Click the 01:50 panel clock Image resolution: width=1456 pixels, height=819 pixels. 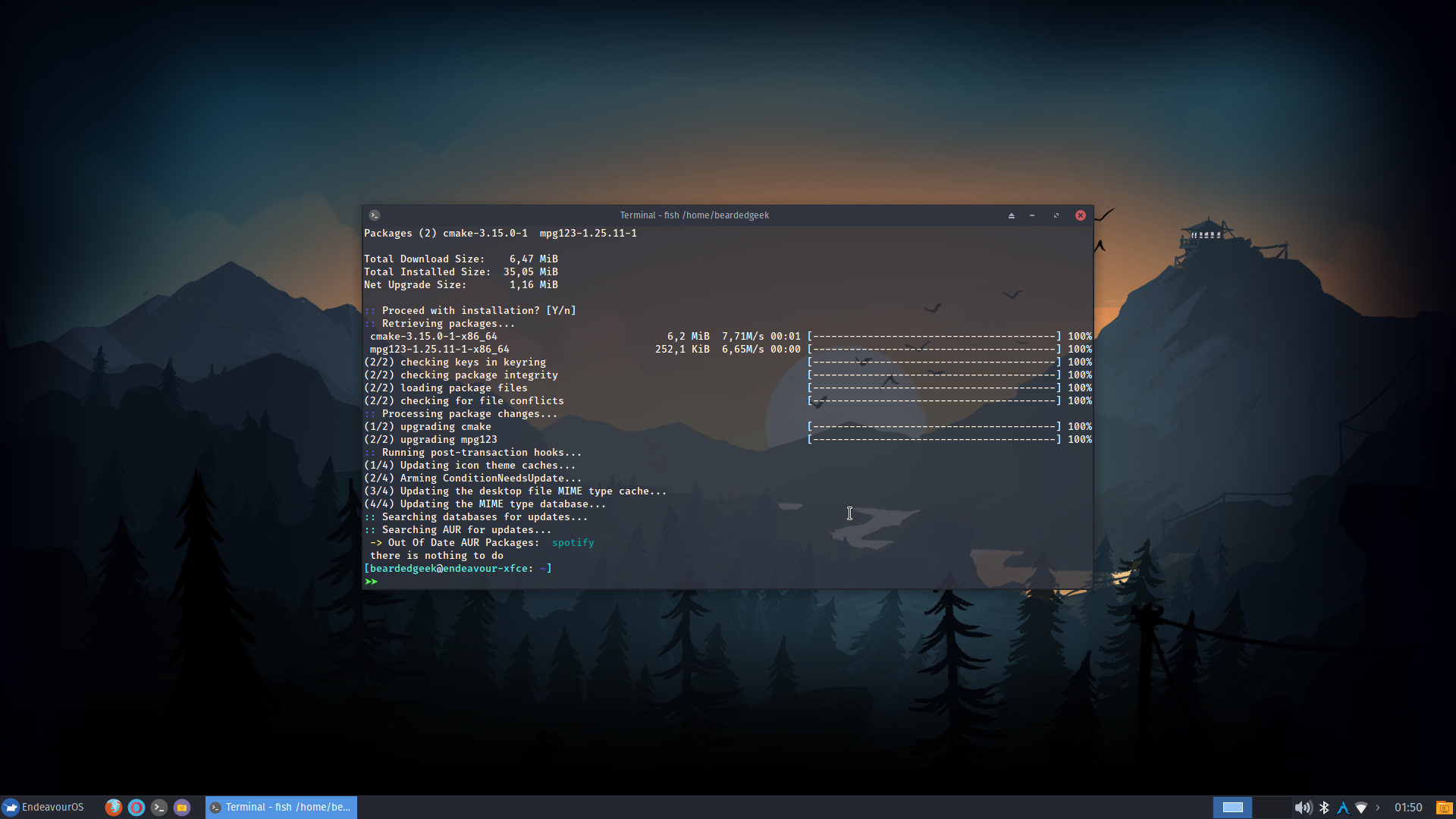(1408, 808)
